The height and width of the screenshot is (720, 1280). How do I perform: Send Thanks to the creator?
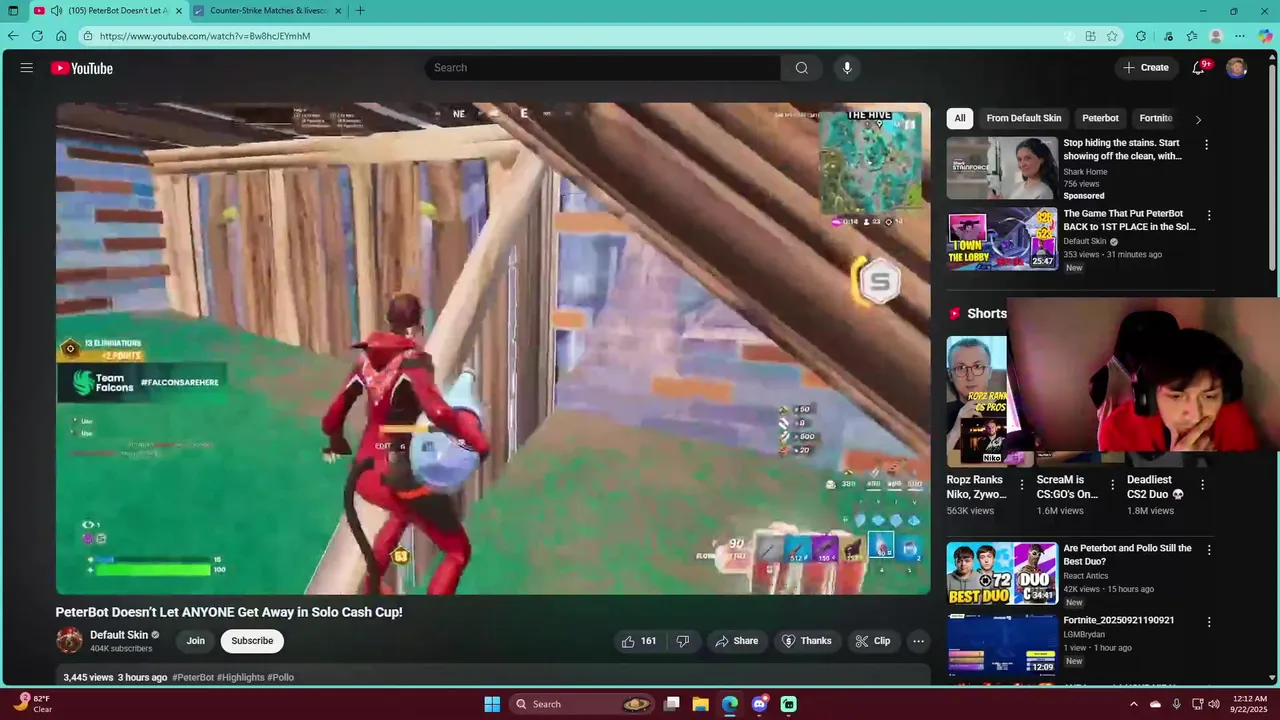(x=806, y=641)
